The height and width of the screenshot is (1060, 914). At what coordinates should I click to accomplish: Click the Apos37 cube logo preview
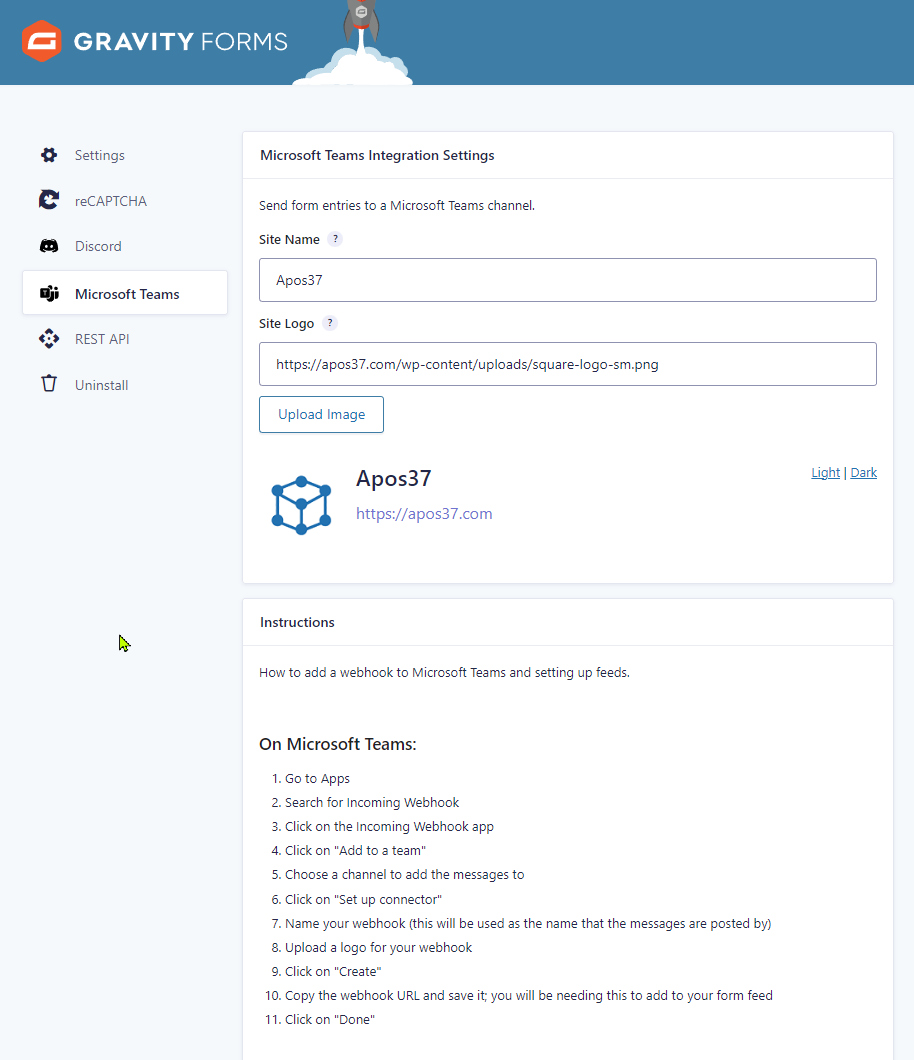(301, 504)
